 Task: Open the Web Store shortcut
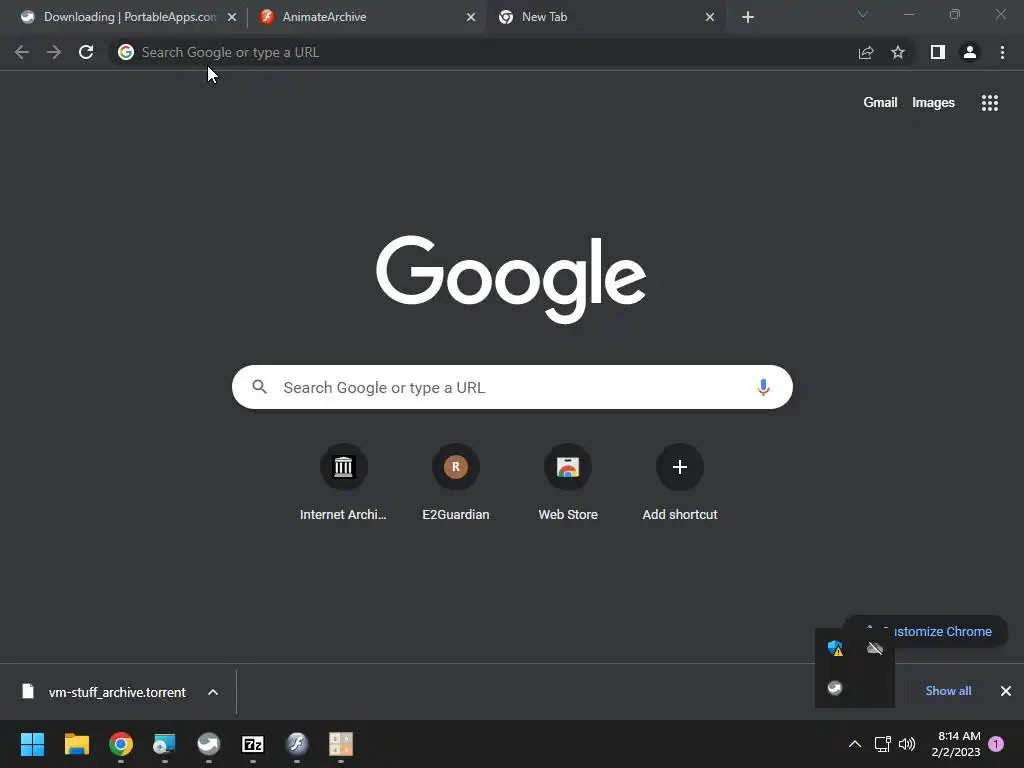coord(568,483)
